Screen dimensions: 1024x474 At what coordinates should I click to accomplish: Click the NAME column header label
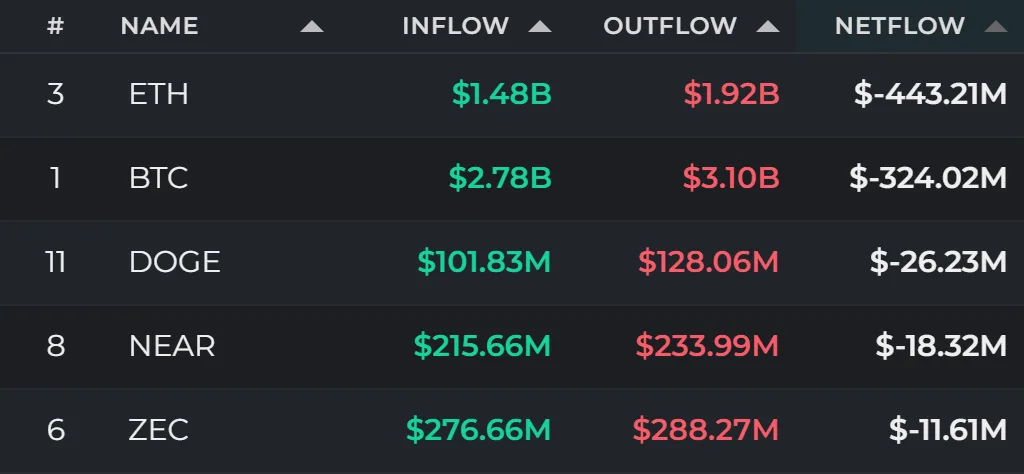tap(159, 26)
